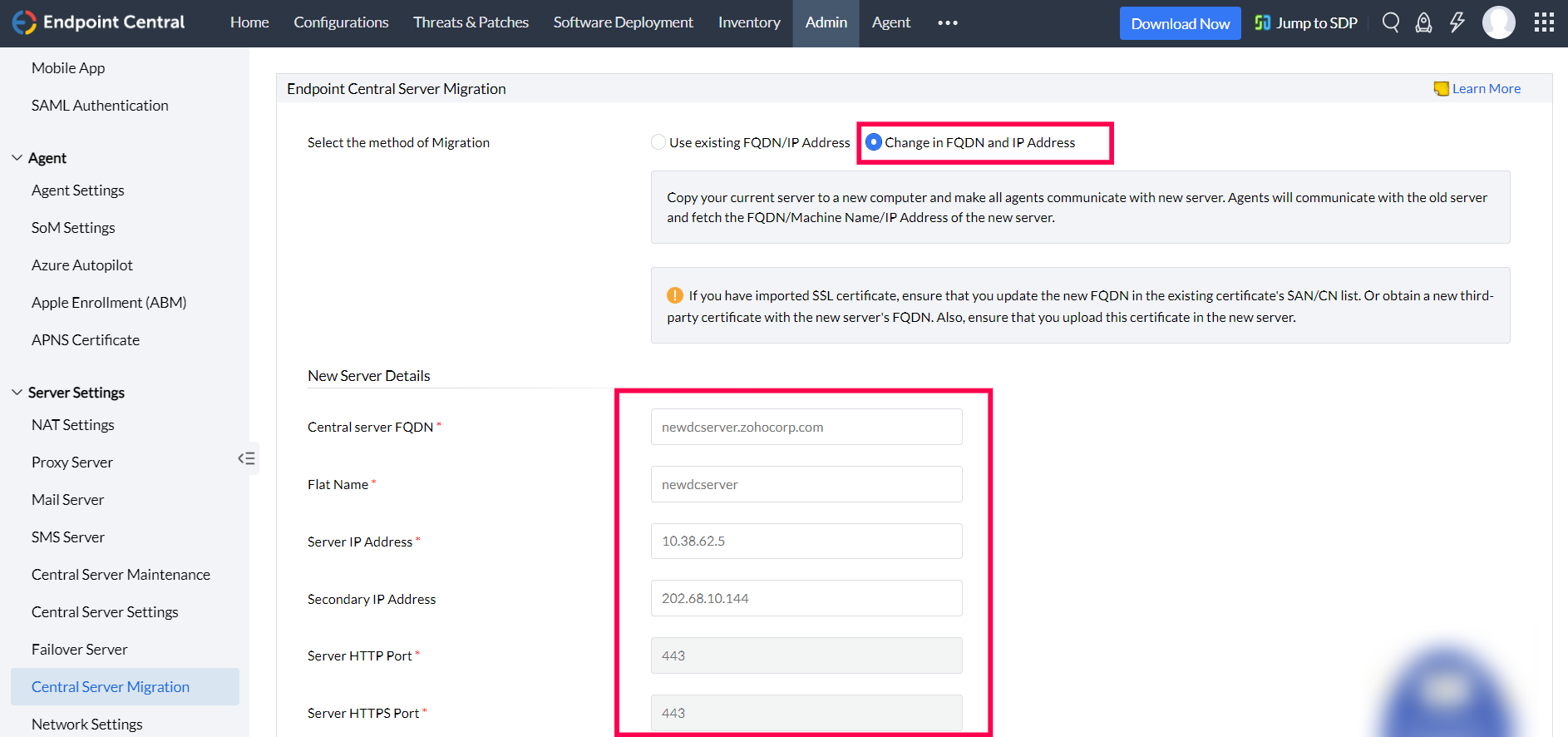This screenshot has height=737, width=1568.
Task: Open the user profile avatar
Action: (x=1499, y=22)
